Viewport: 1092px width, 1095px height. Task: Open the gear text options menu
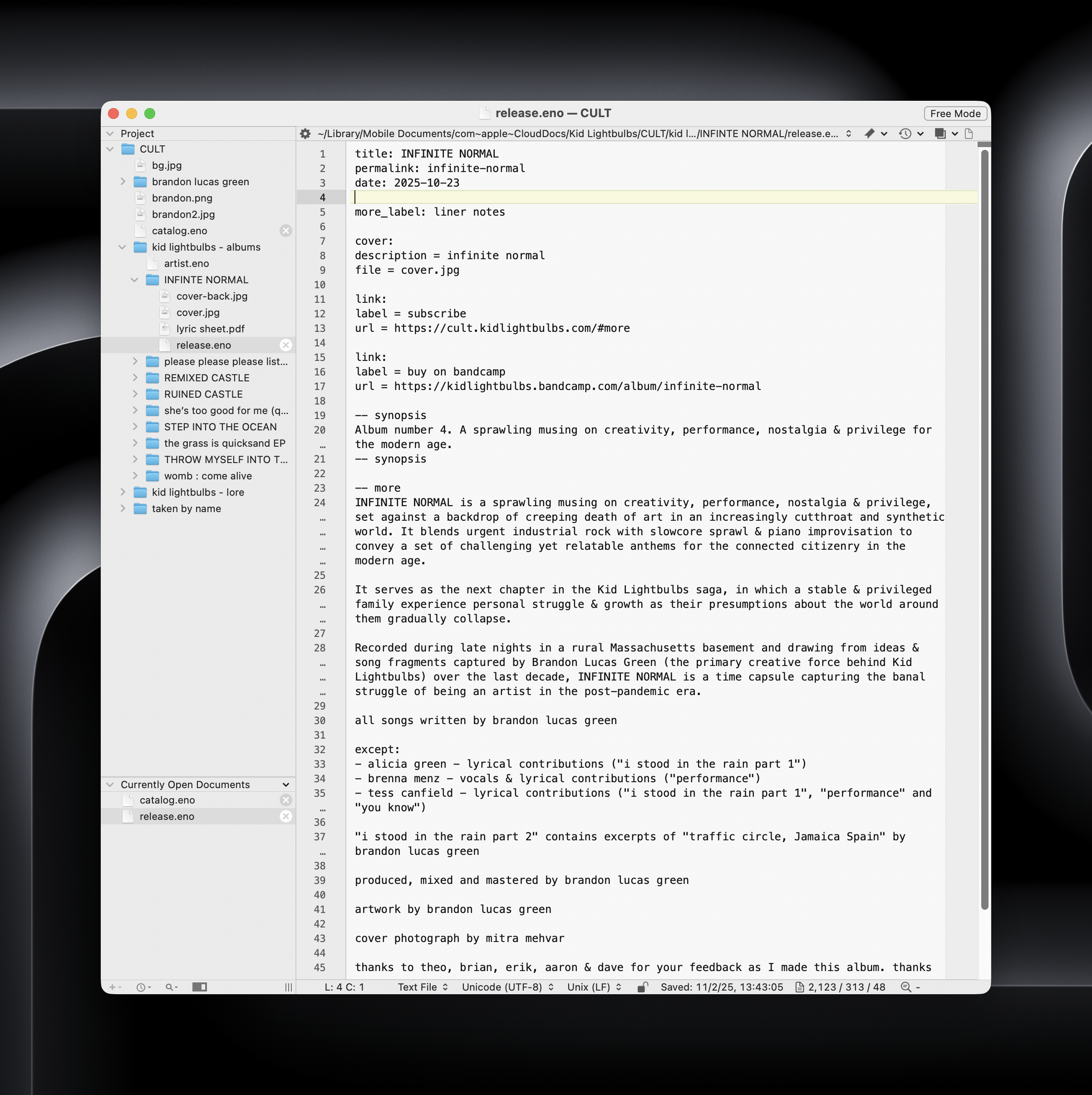(x=305, y=134)
